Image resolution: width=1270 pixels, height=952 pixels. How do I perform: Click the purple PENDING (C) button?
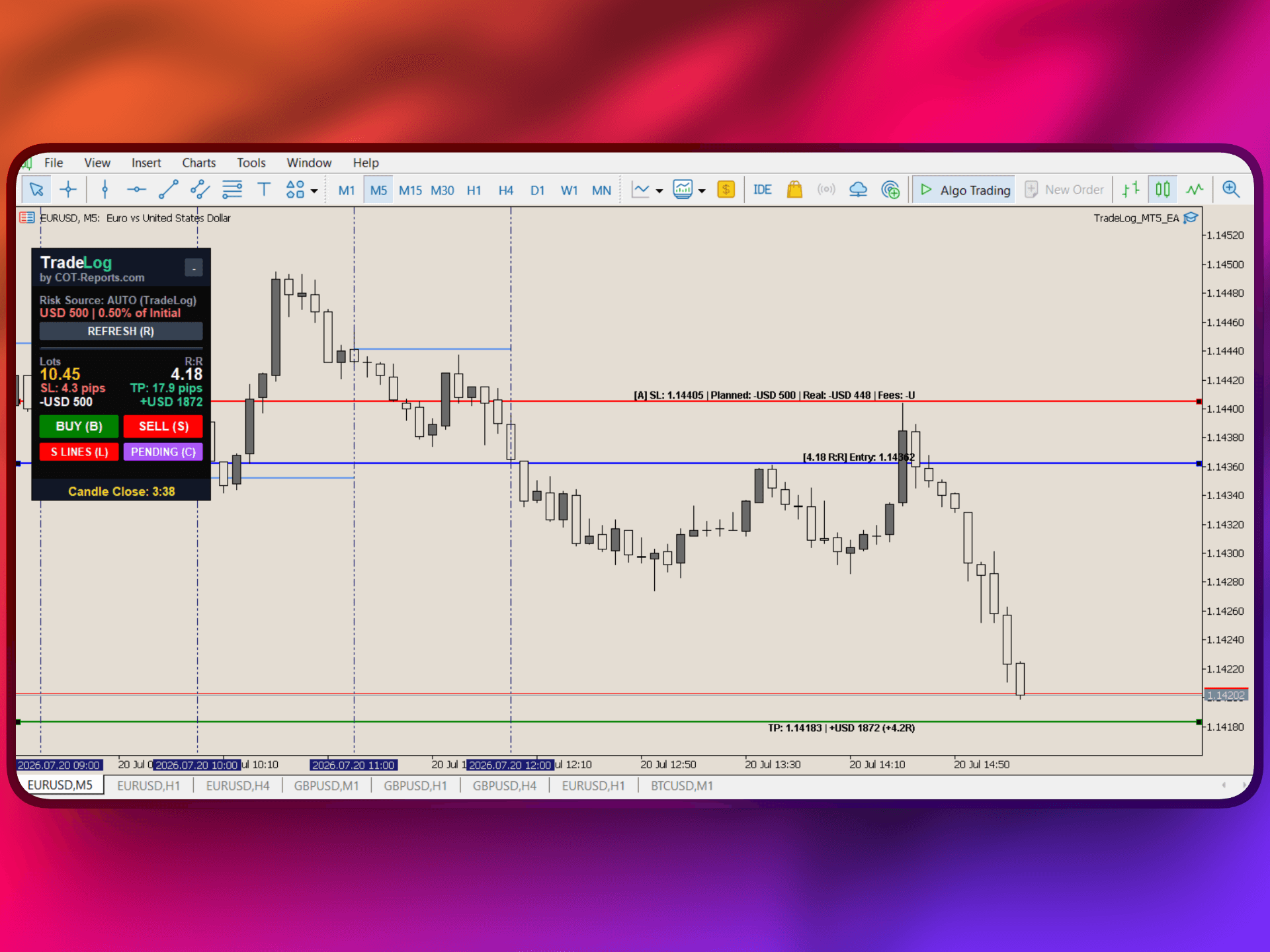pos(163,452)
